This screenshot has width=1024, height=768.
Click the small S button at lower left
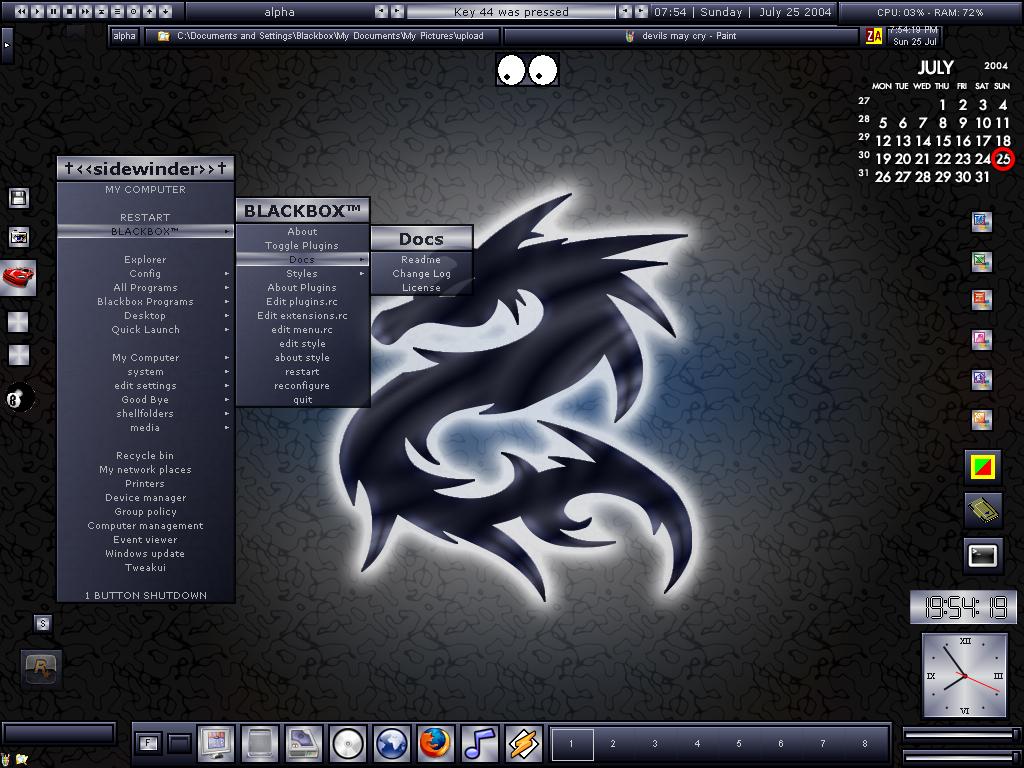pyautogui.click(x=42, y=624)
